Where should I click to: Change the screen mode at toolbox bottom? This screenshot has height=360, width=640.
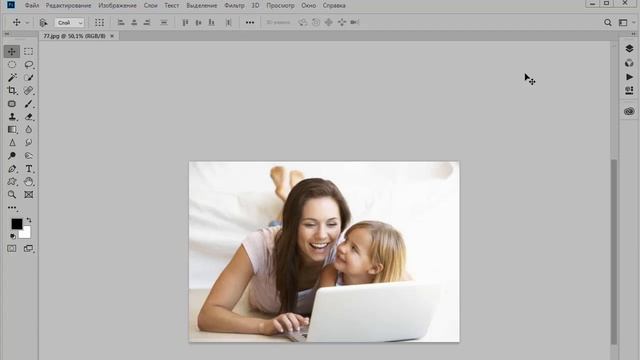pyautogui.click(x=28, y=248)
